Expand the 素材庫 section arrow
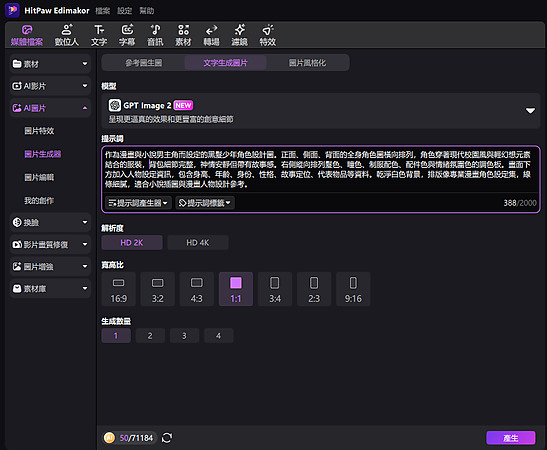 [85, 288]
